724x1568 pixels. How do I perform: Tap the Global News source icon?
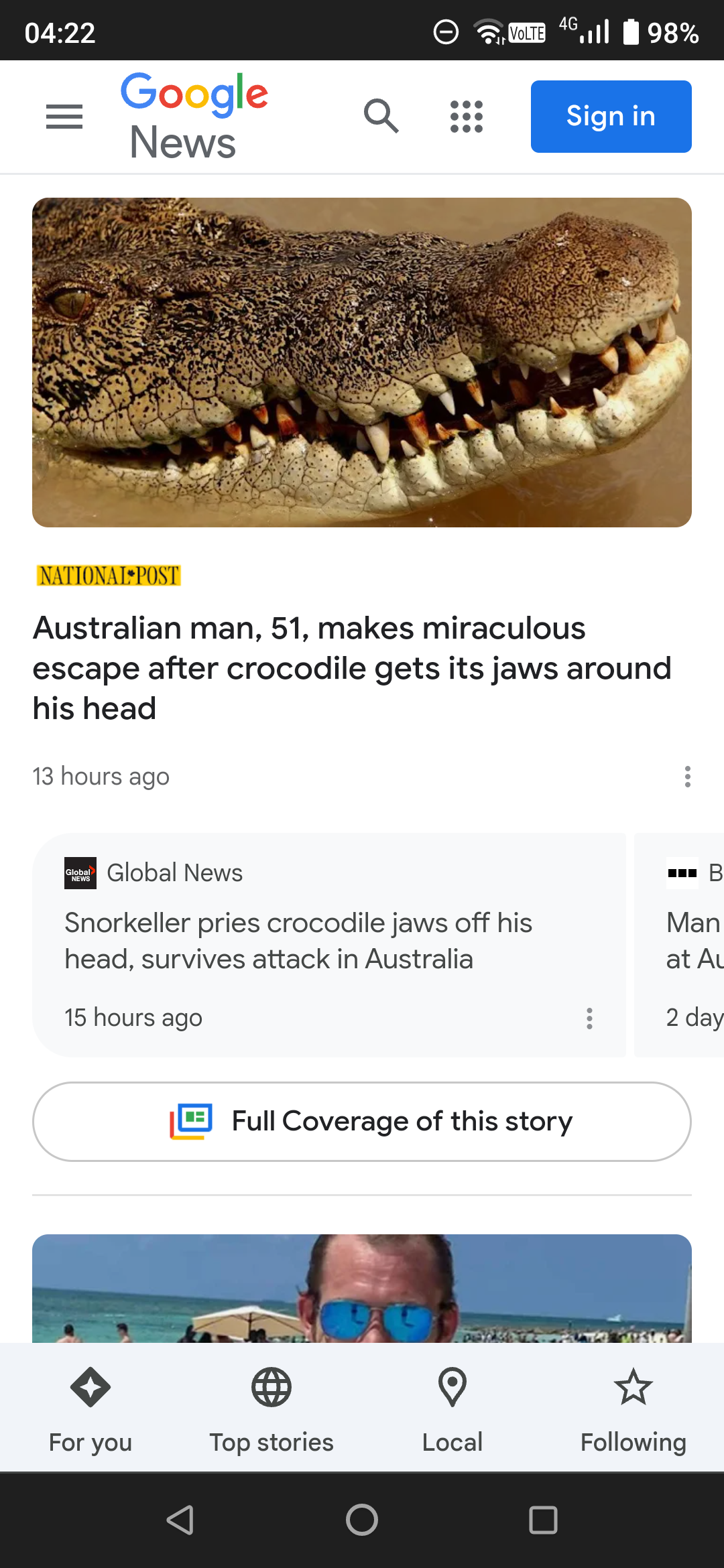coord(80,873)
